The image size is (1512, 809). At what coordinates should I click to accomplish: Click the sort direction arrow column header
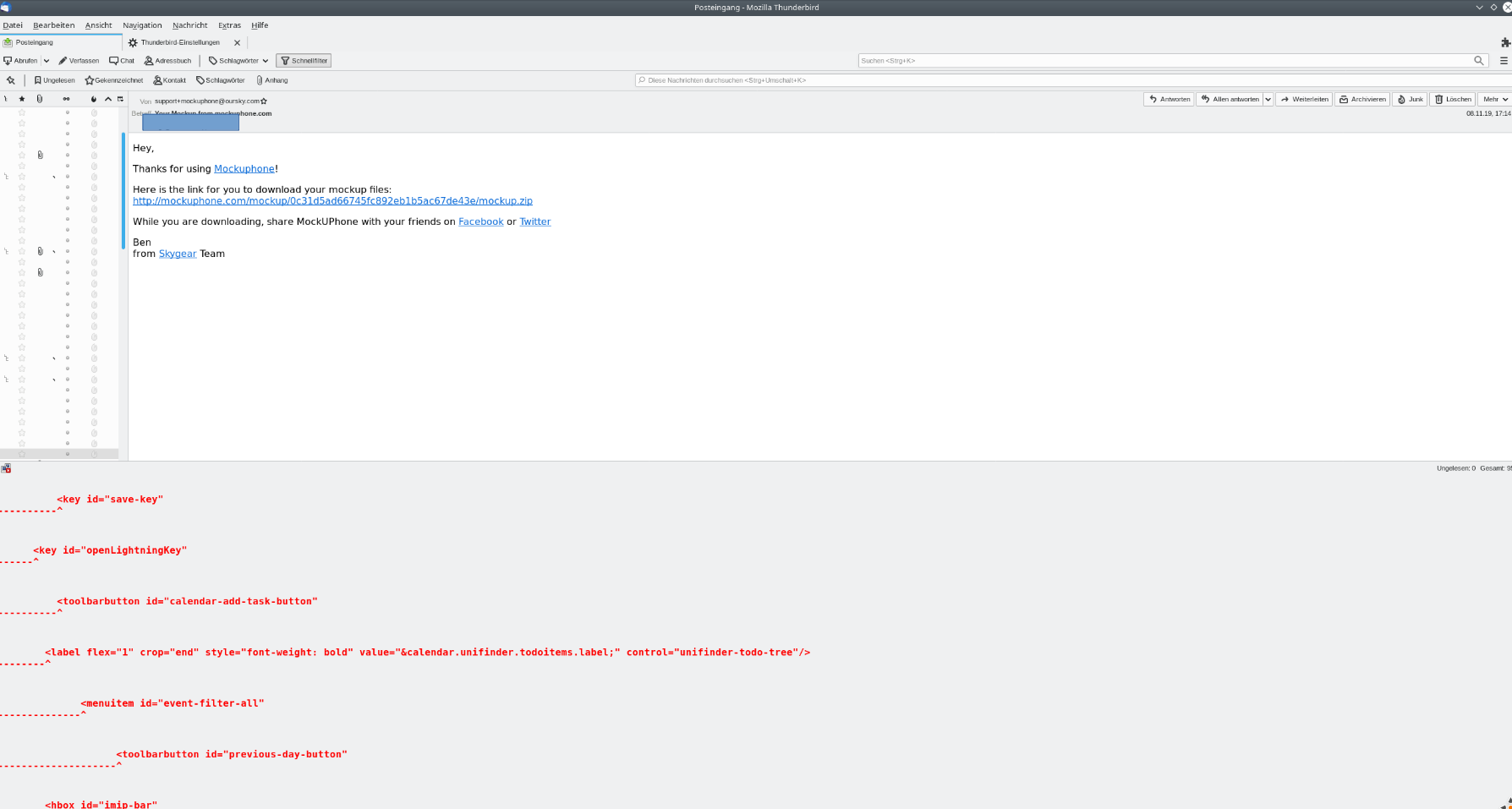(108, 99)
